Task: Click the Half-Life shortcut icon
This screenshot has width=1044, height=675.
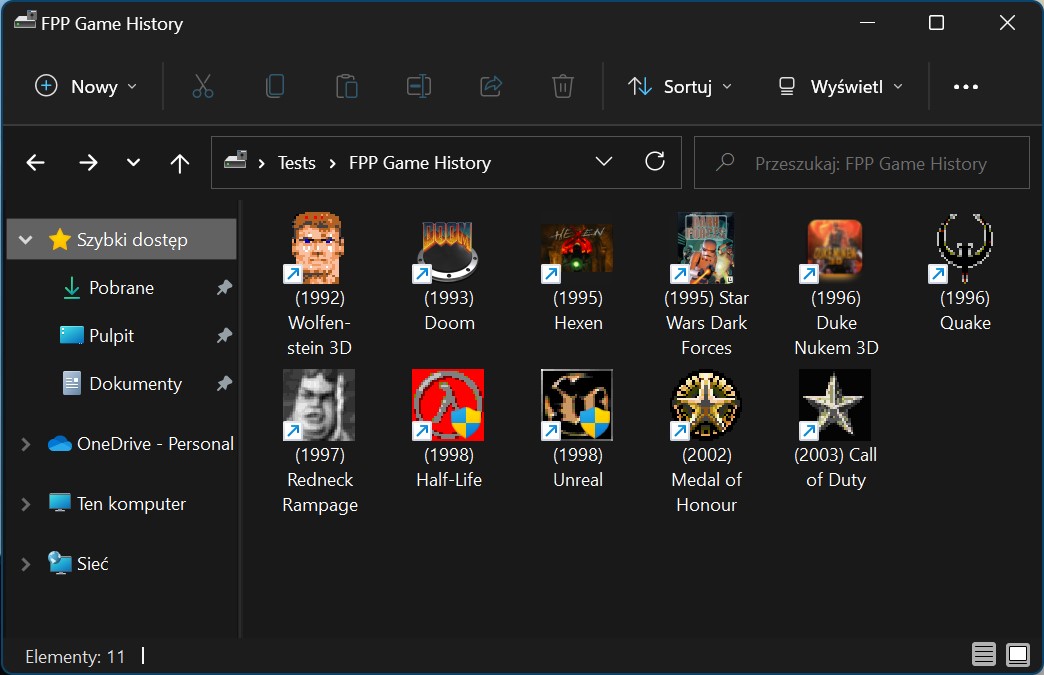Action: (x=448, y=404)
